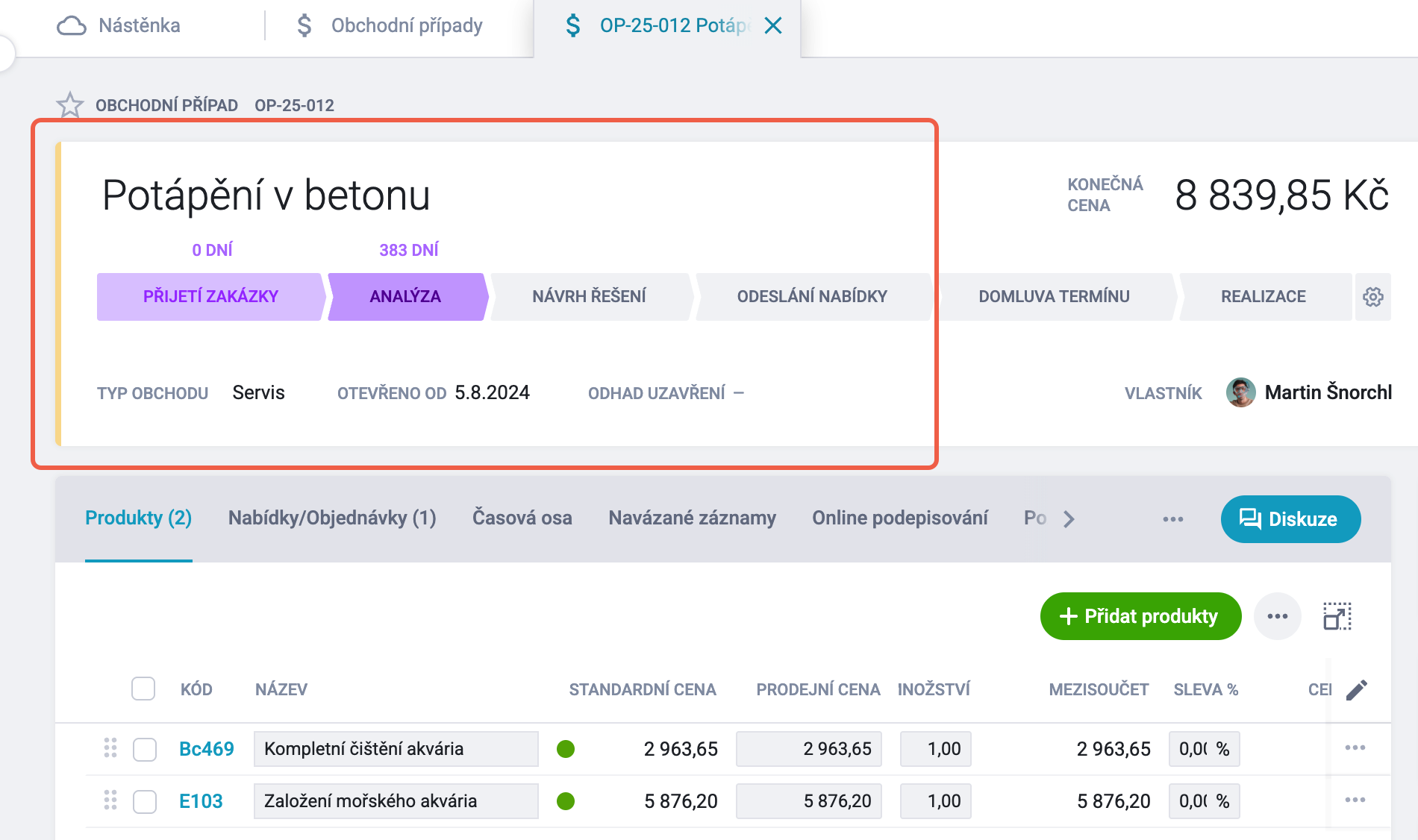Edit quantity field in E103 row
Image resolution: width=1418 pixels, height=840 pixels.
pos(936,801)
